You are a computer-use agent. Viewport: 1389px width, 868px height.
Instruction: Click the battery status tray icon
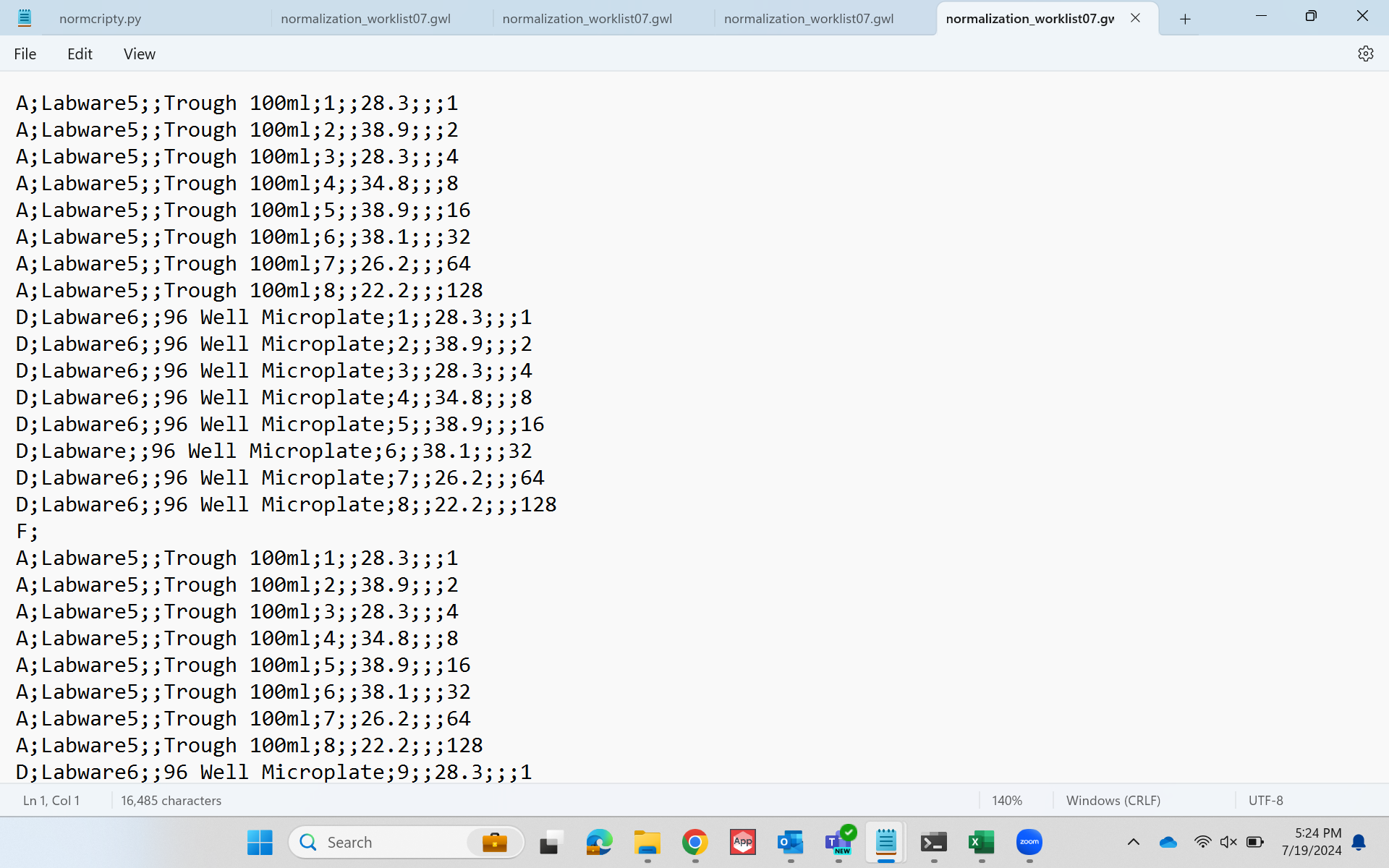[x=1255, y=842]
